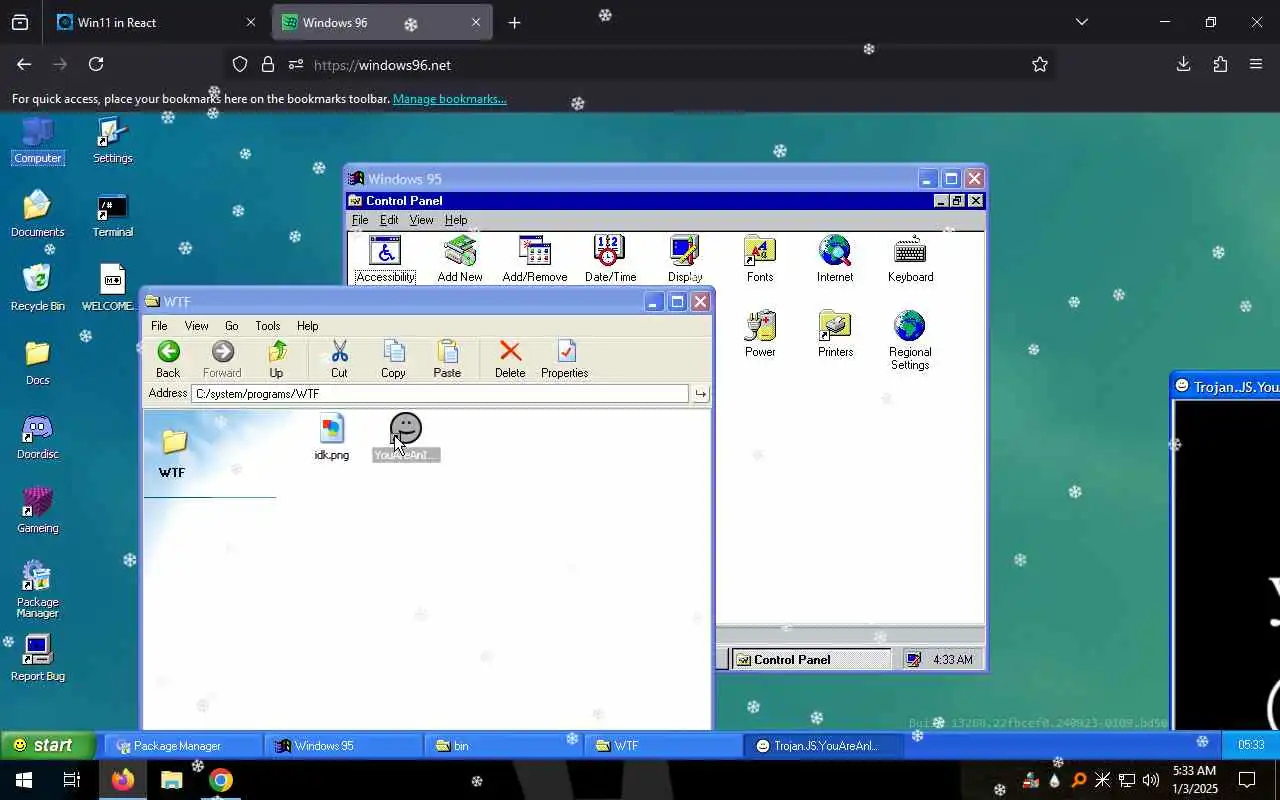Open Package Manager desktop shortcut
Viewport: 1280px width, 800px height.
37,590
